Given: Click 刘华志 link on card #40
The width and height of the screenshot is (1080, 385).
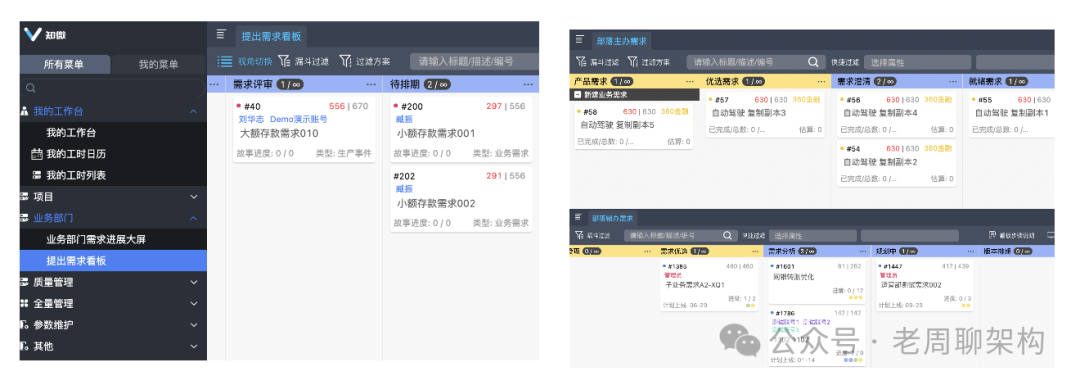Looking at the screenshot, I should click(x=250, y=119).
